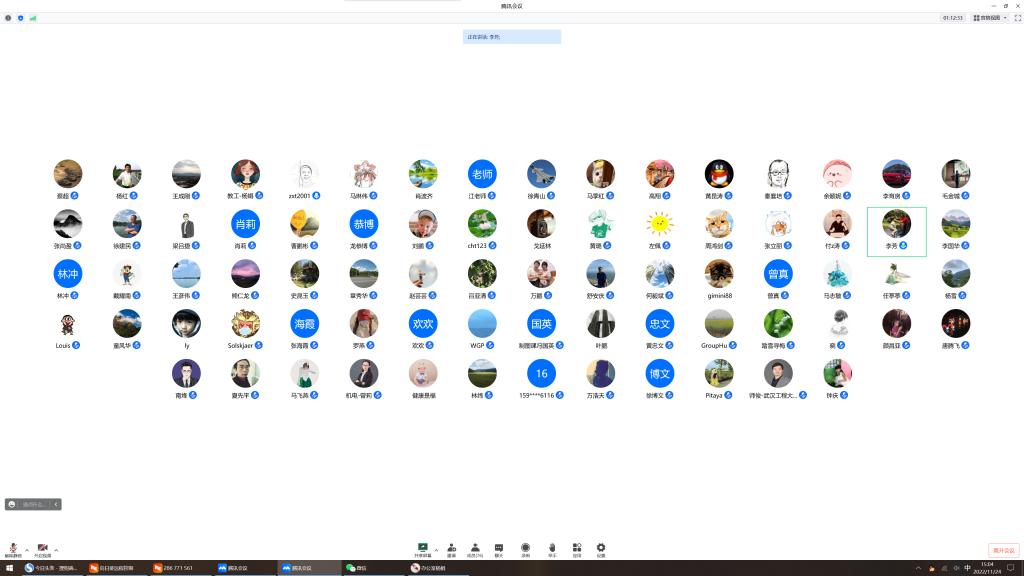Viewport: 1024px width, 576px height.
Task: Toggle the camera video on
Action: point(43,549)
